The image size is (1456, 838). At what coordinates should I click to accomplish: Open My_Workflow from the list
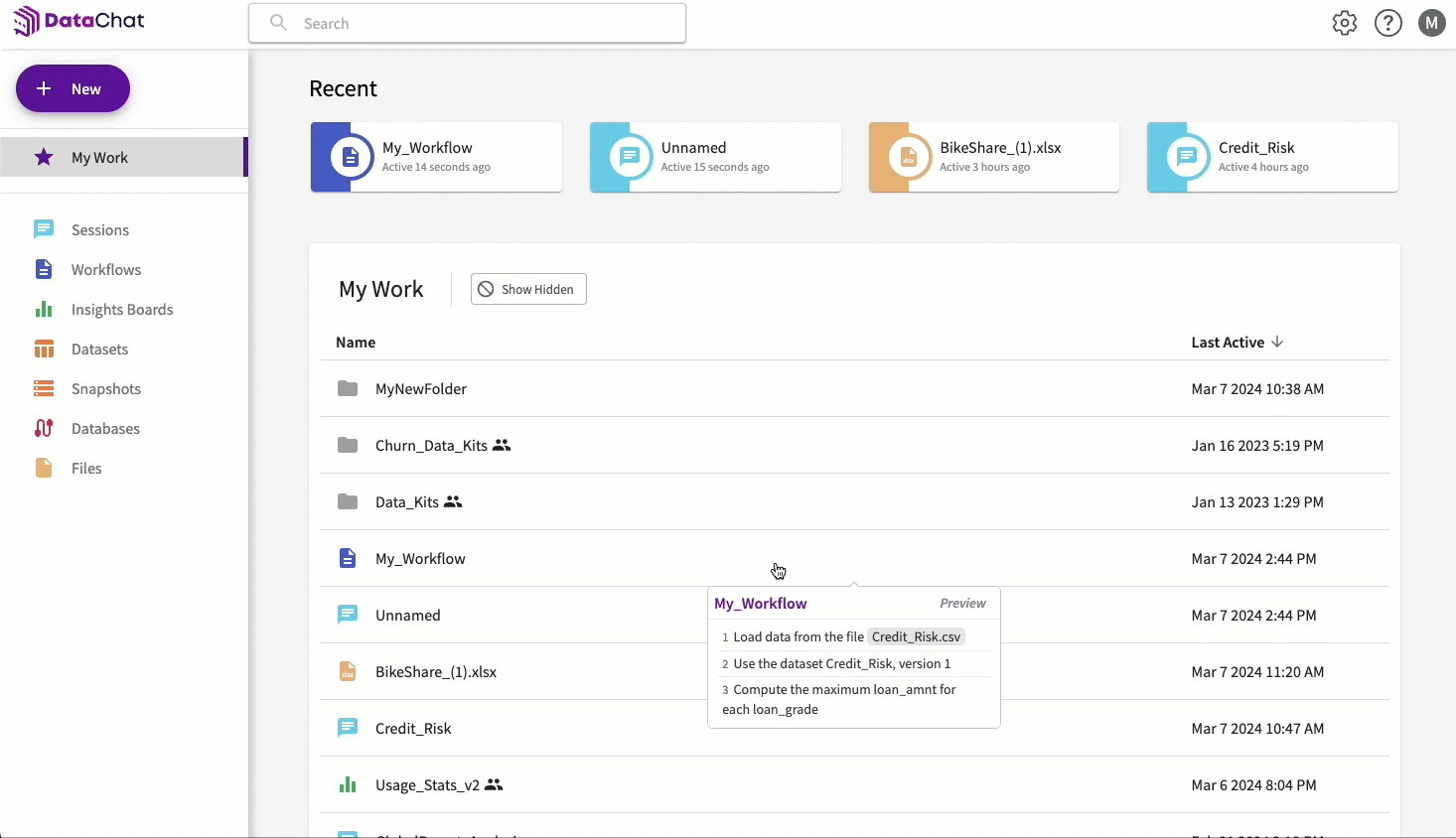pyautogui.click(x=420, y=558)
